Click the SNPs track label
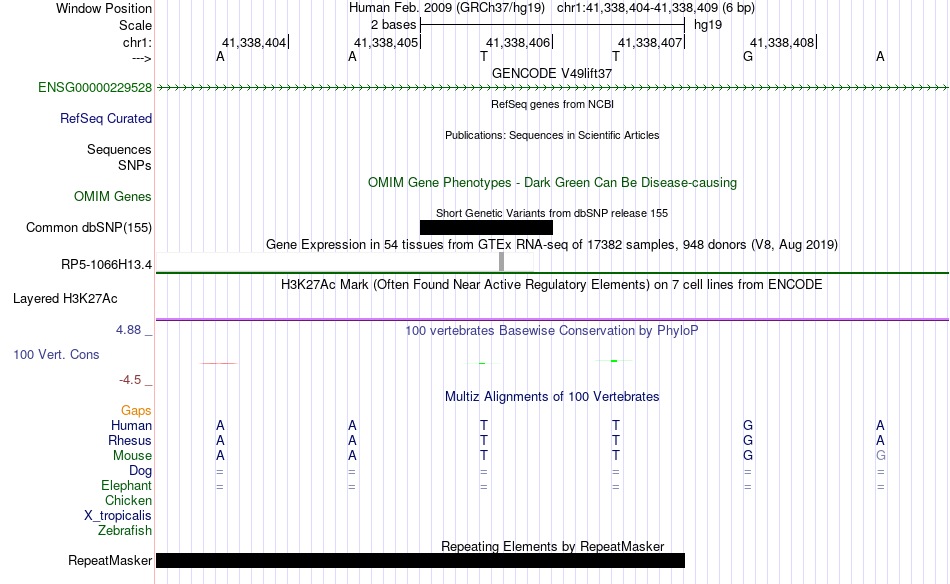The height and width of the screenshot is (584, 950). click(x=135, y=165)
